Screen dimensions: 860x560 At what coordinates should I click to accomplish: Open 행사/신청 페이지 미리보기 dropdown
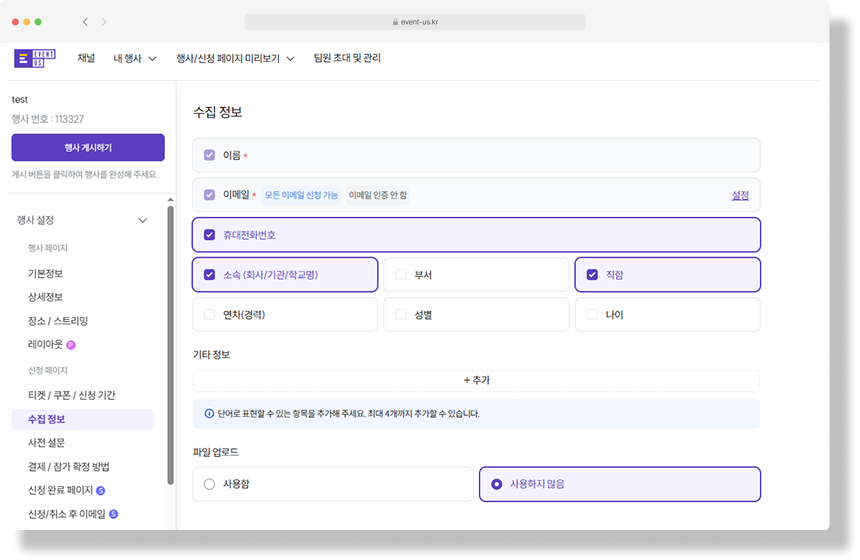pos(235,58)
